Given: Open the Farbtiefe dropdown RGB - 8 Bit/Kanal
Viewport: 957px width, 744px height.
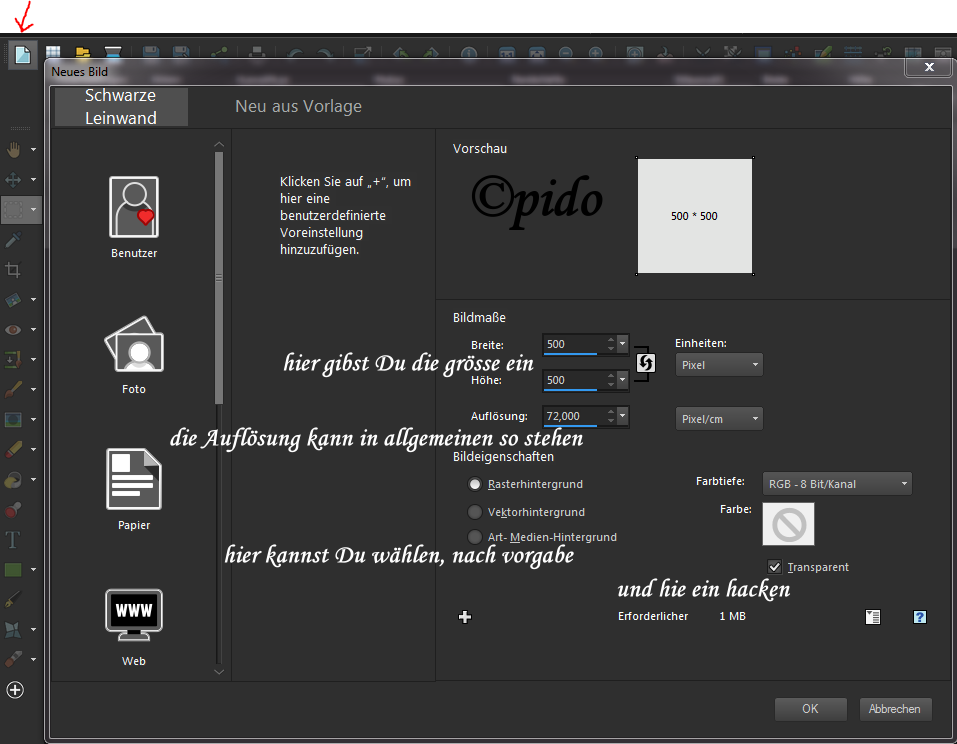Looking at the screenshot, I should [836, 484].
